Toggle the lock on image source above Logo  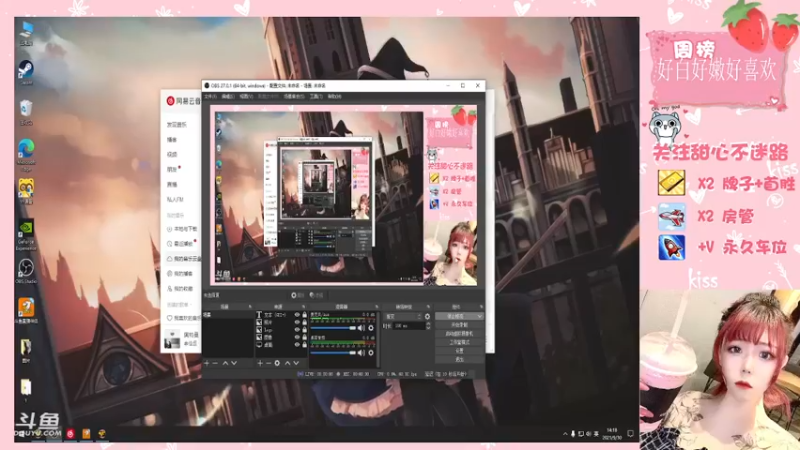pos(305,322)
